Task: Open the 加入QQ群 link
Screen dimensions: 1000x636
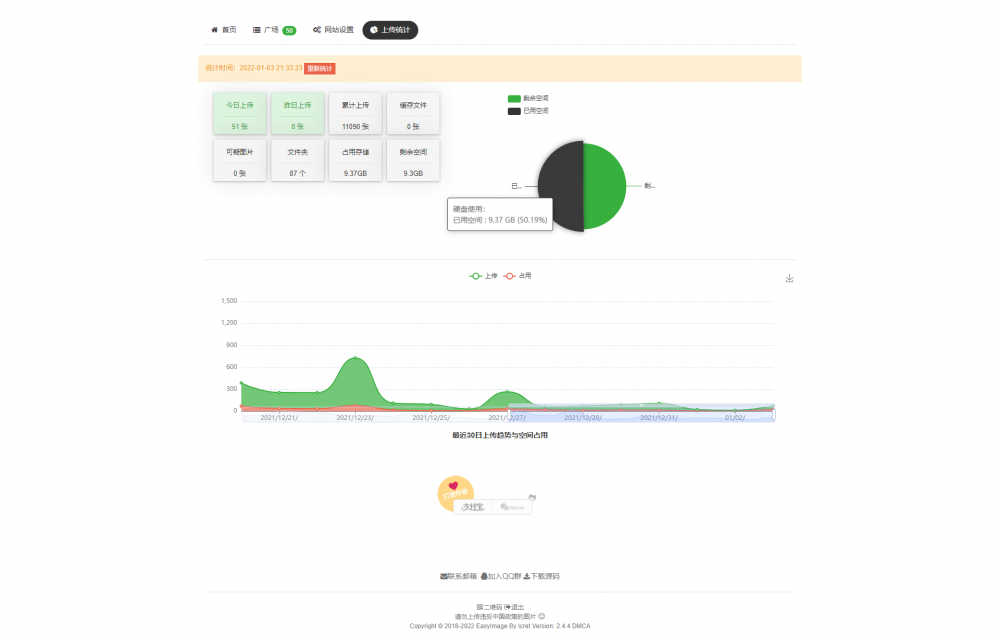Action: pos(501,576)
